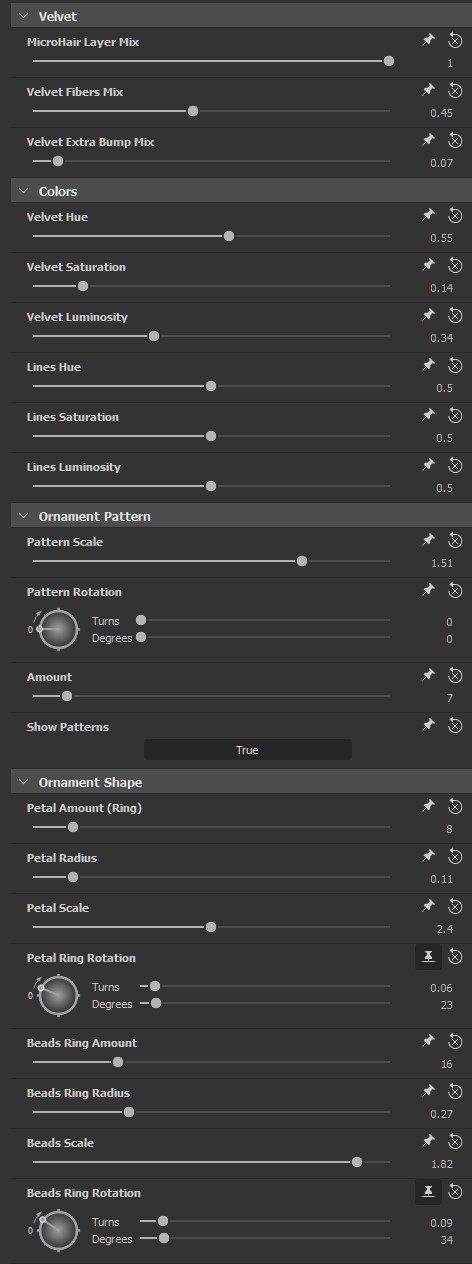Collapse the Colors section
The height and width of the screenshot is (1264, 472).
pos(23,191)
